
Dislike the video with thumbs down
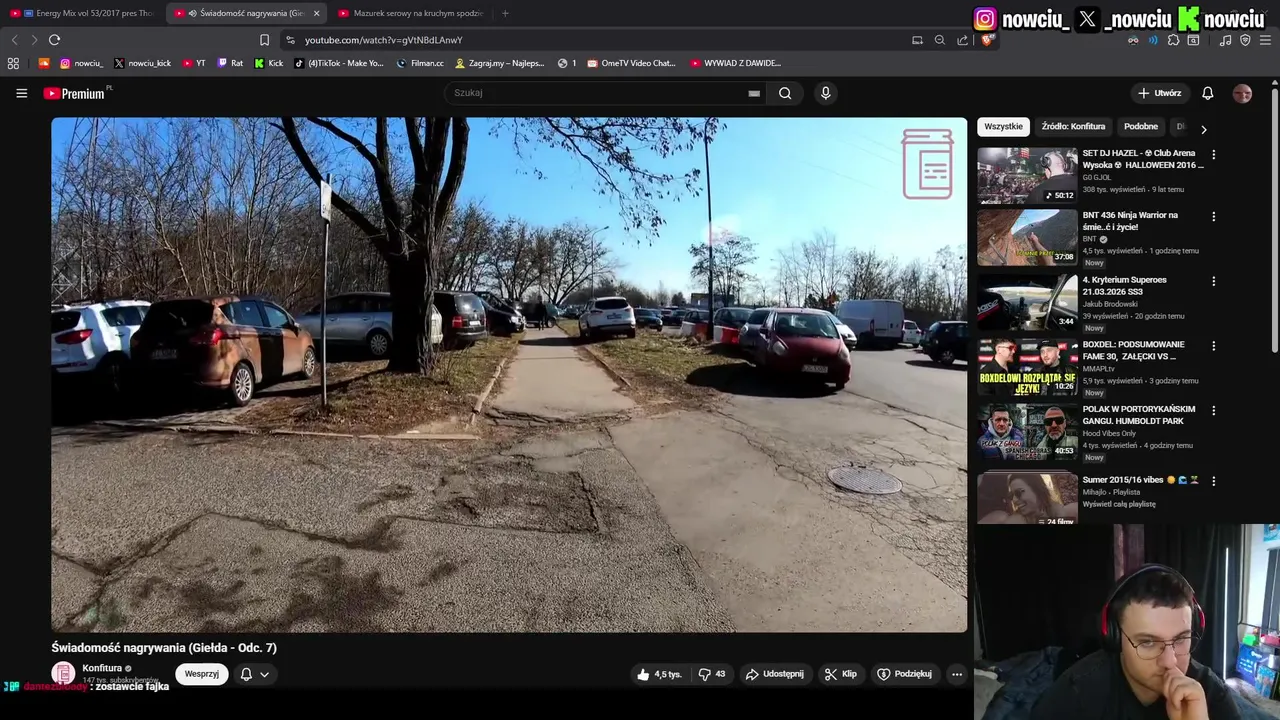712,674
